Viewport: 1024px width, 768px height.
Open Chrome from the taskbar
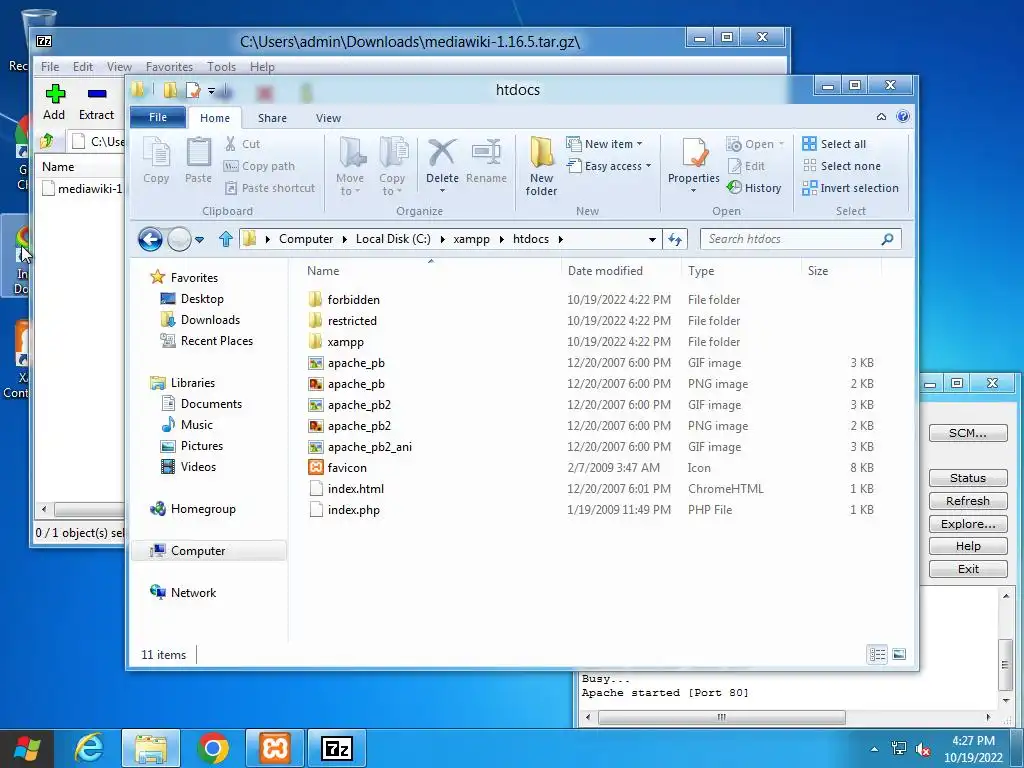pos(213,748)
